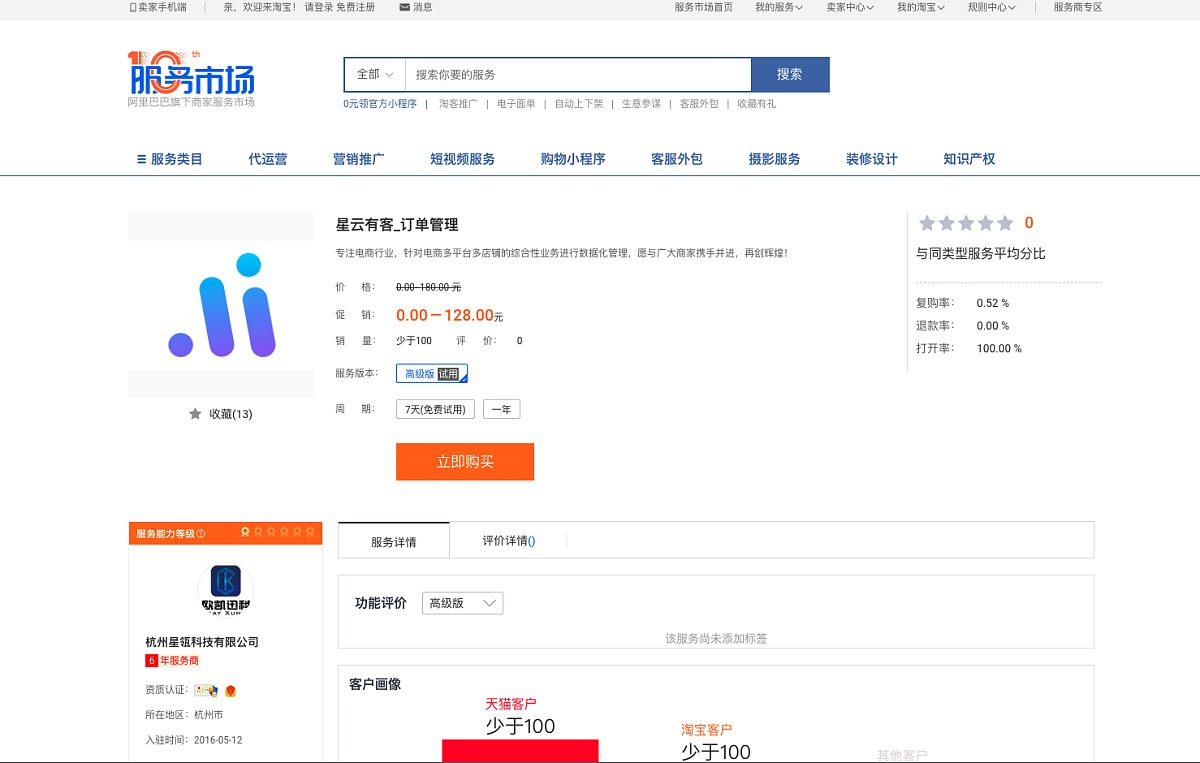The height and width of the screenshot is (763, 1200).
Task: Open the 客服外包 navigation menu item
Action: coord(677,159)
